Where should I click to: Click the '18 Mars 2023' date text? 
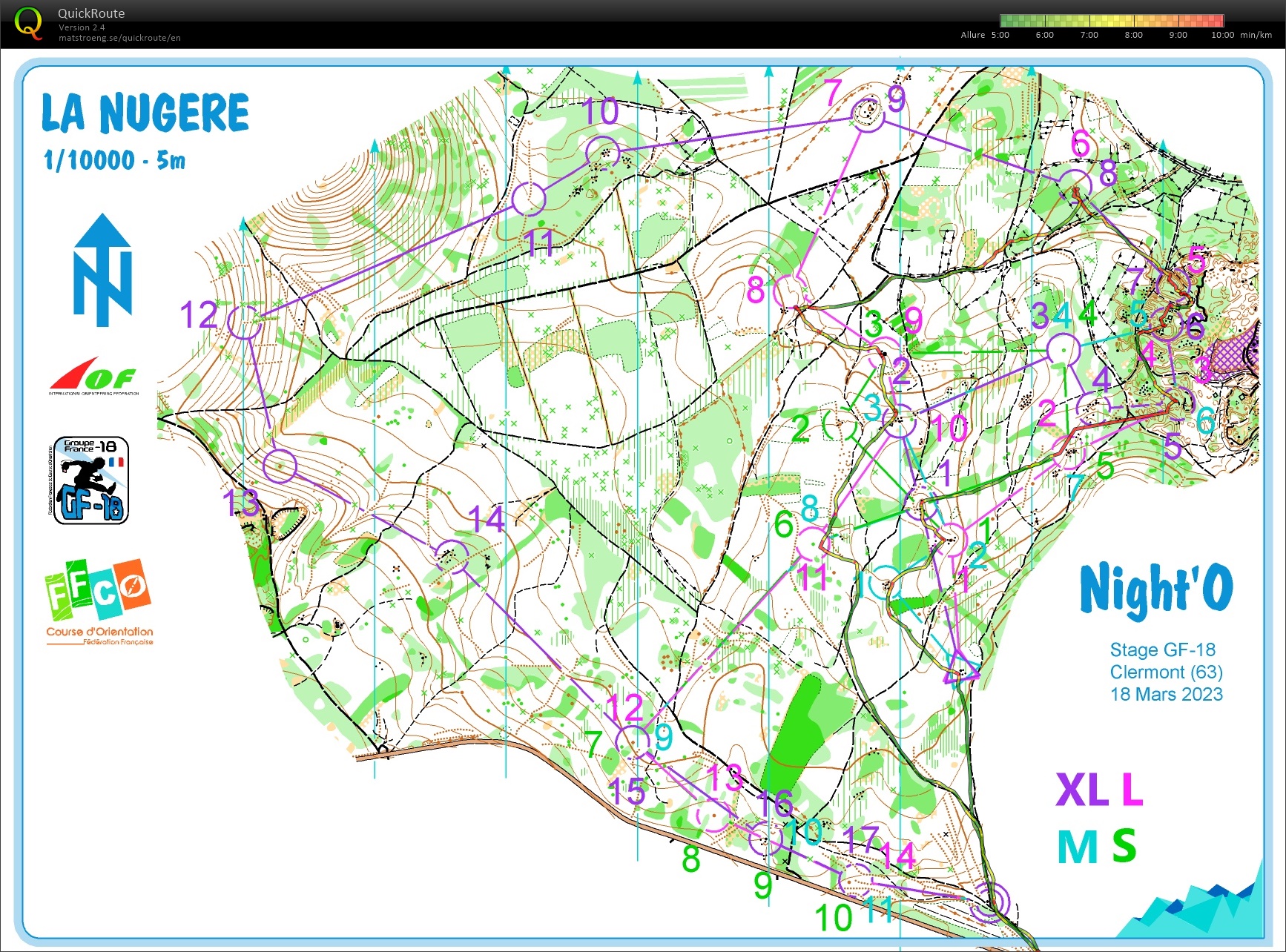(x=1166, y=694)
